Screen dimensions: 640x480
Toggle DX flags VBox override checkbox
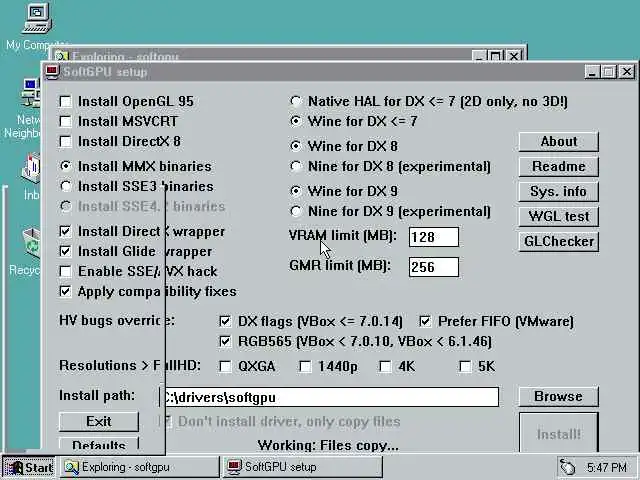coord(225,321)
